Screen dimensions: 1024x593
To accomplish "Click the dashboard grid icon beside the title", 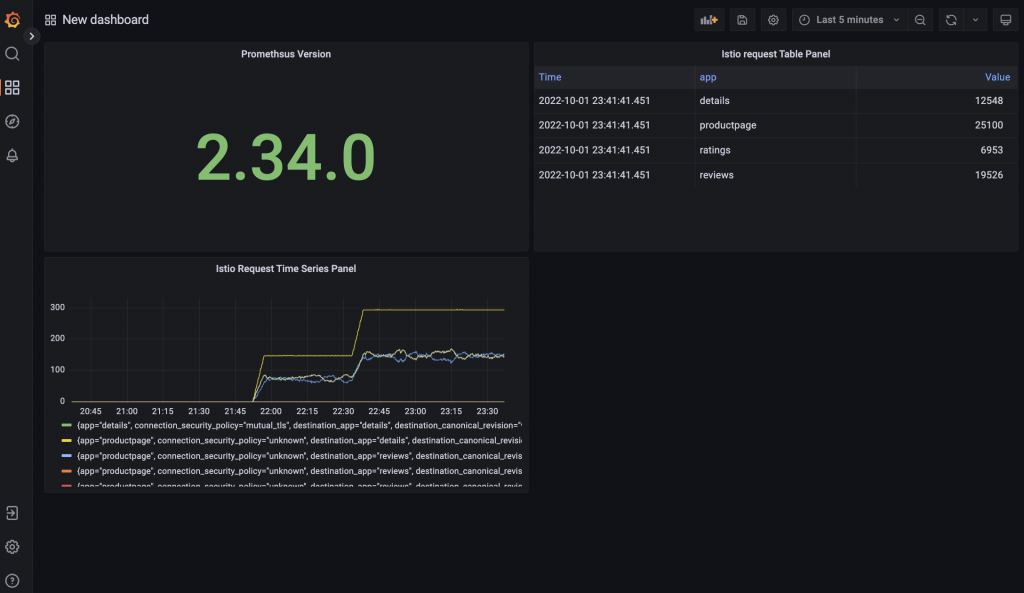I will [50, 20].
